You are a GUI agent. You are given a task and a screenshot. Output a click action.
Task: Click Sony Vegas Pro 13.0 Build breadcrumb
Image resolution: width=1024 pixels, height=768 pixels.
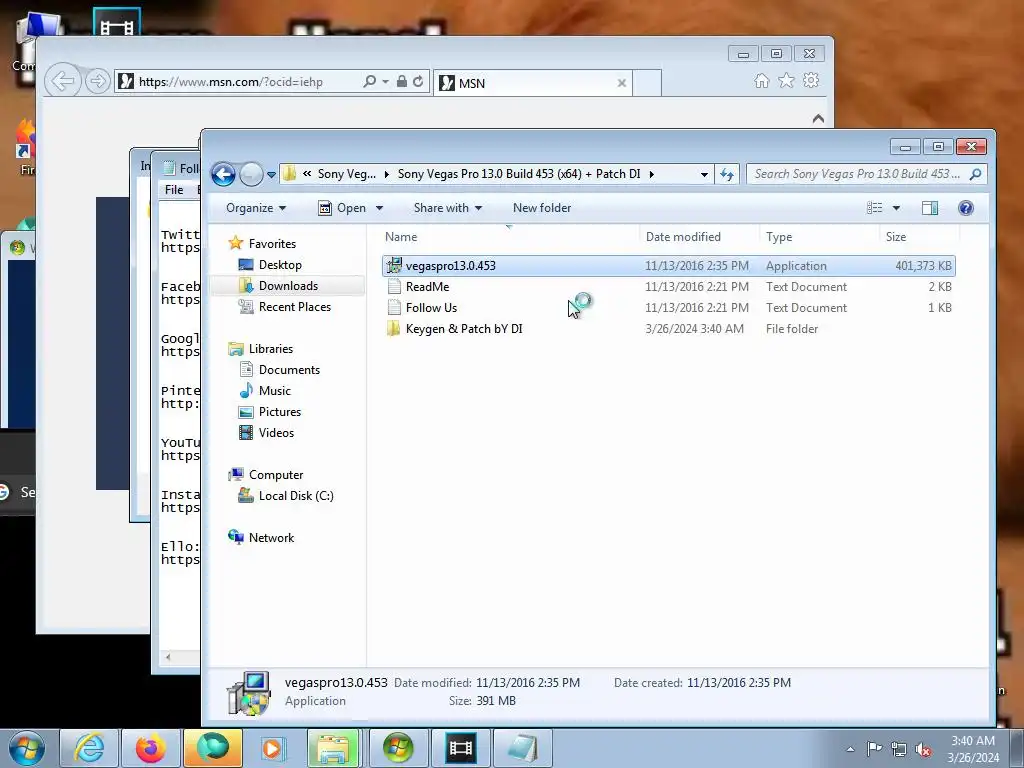[519, 174]
